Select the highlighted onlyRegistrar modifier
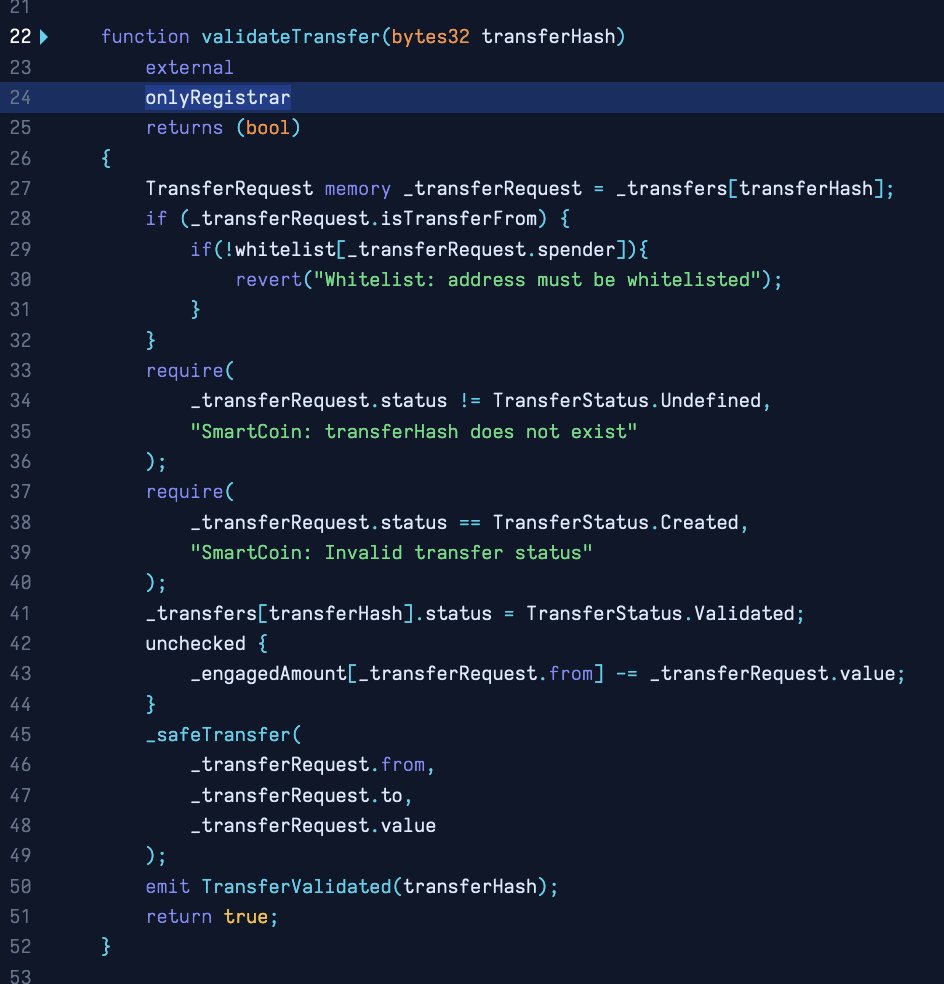 pos(217,97)
